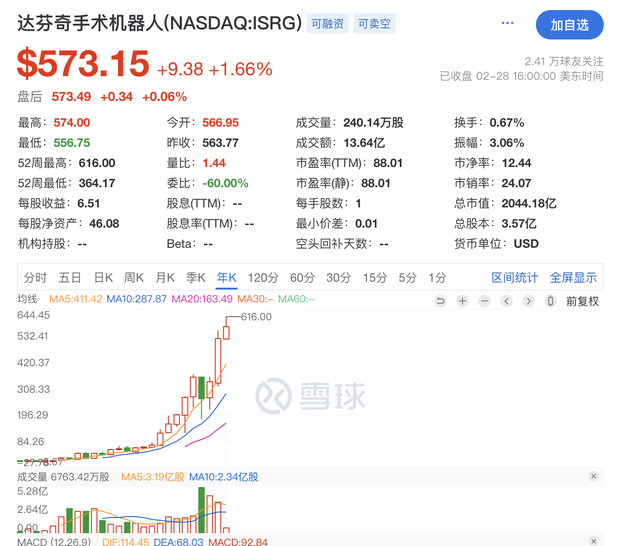Move chart left with left chevron icon

(x=507, y=301)
